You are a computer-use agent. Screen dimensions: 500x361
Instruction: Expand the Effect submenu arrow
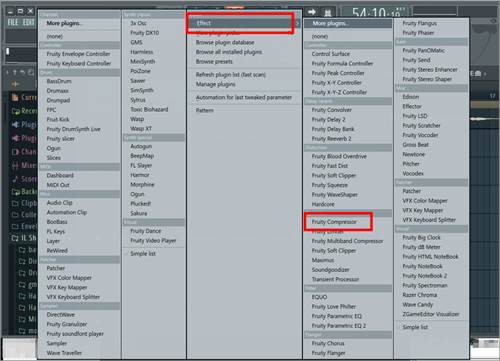(x=297, y=23)
